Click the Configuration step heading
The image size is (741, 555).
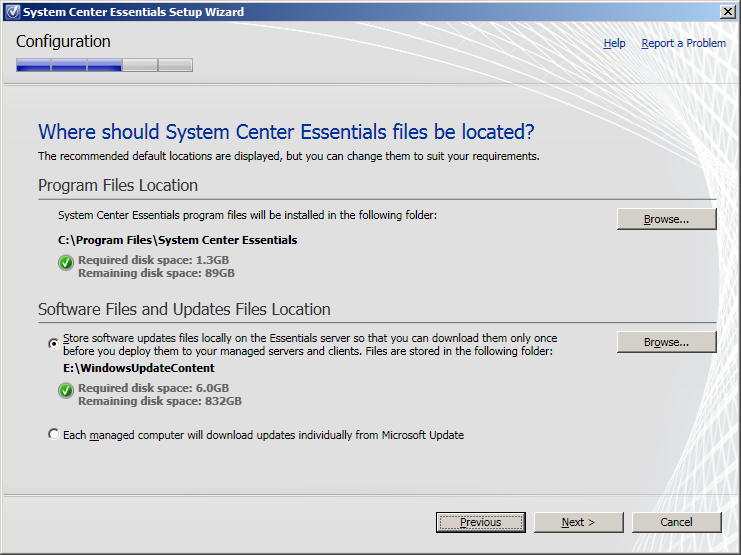(x=63, y=42)
